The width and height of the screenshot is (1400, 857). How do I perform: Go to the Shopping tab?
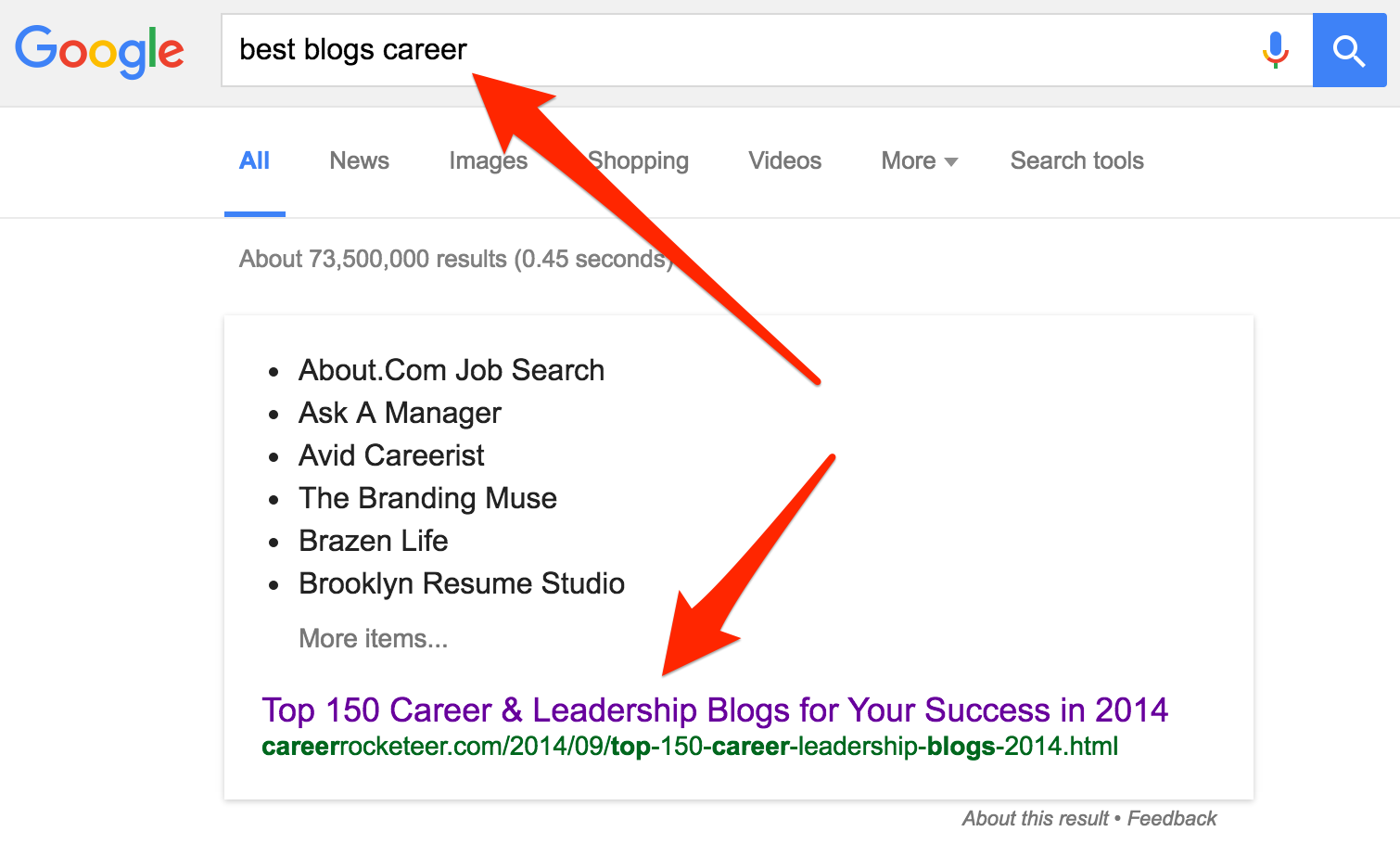coord(640,160)
